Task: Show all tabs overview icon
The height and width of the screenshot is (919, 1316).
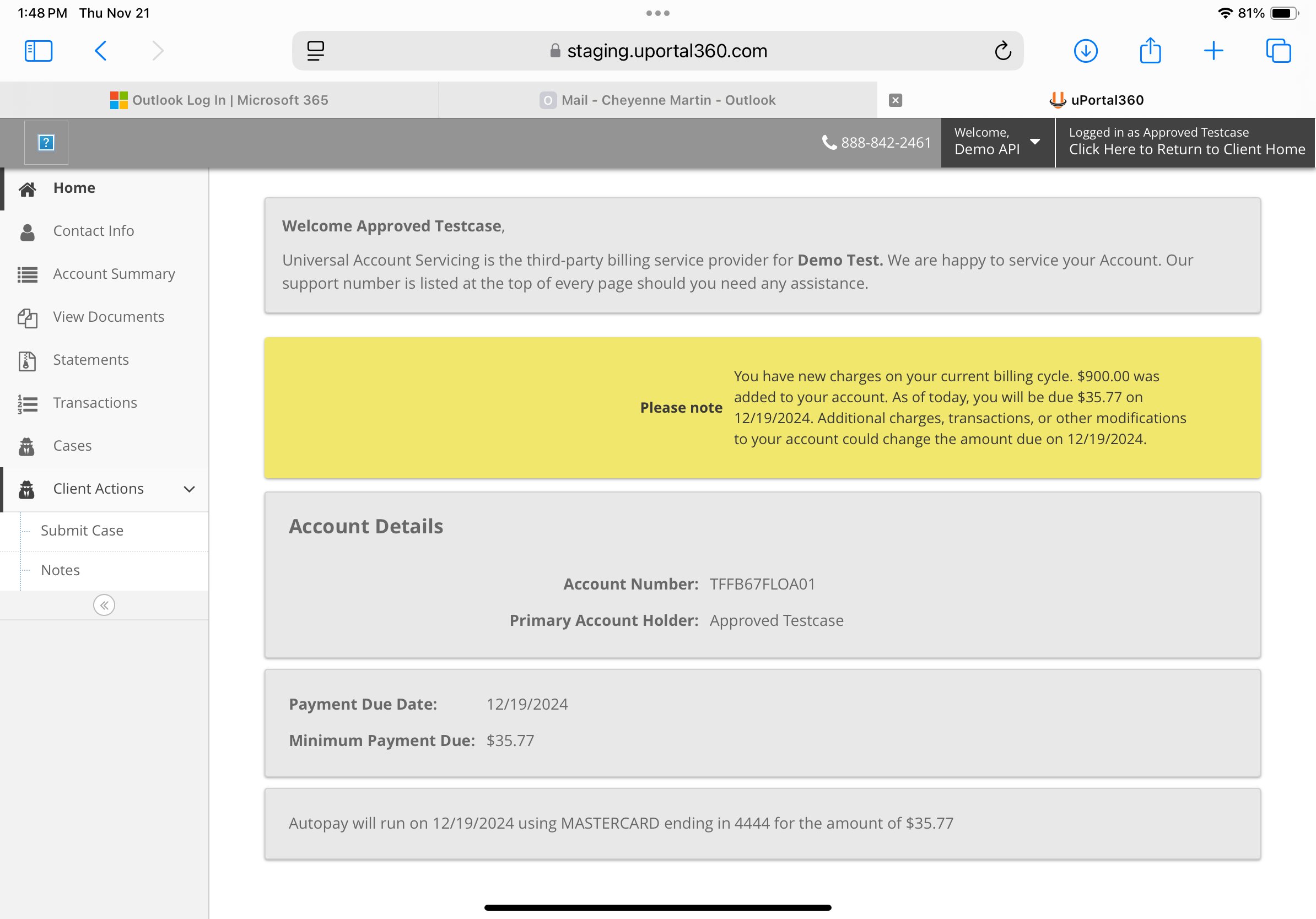Action: (x=1278, y=51)
